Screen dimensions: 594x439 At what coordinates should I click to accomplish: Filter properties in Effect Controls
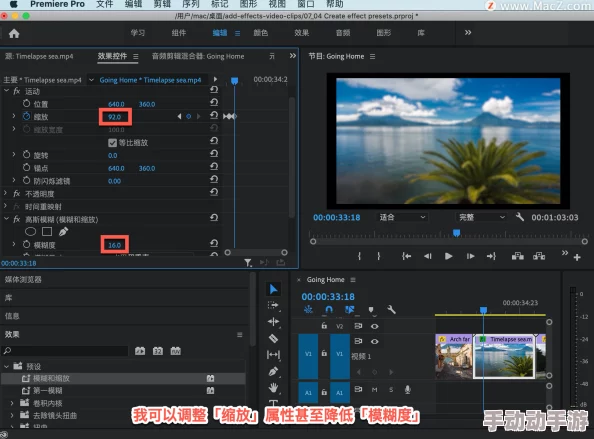[248, 262]
